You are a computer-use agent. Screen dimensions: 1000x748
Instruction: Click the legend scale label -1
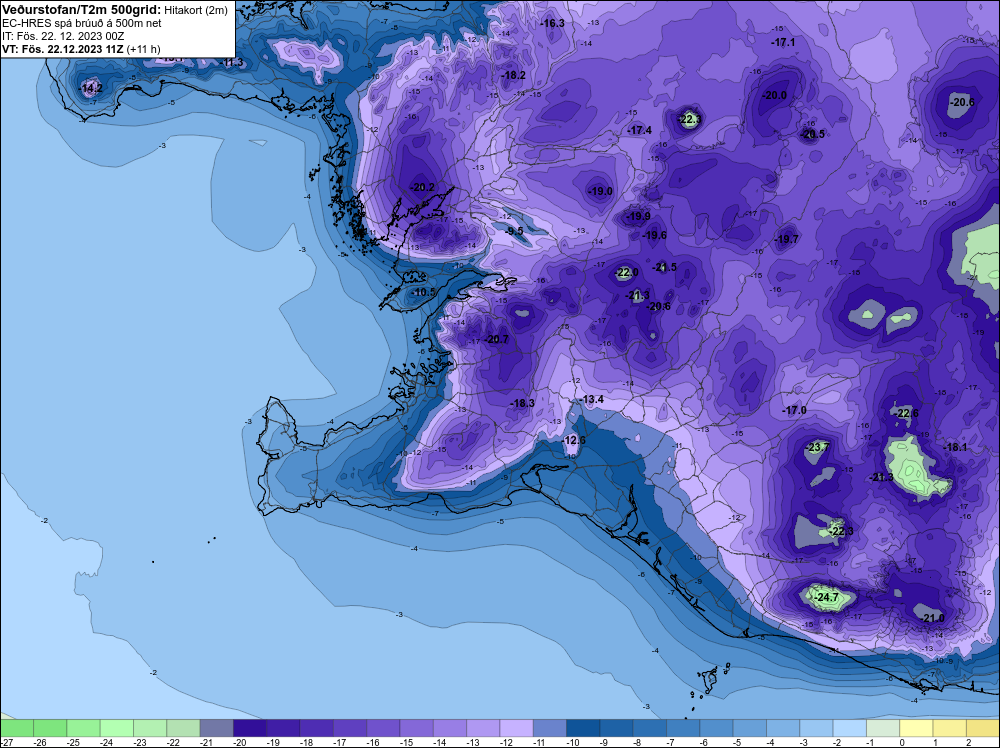click(872, 742)
